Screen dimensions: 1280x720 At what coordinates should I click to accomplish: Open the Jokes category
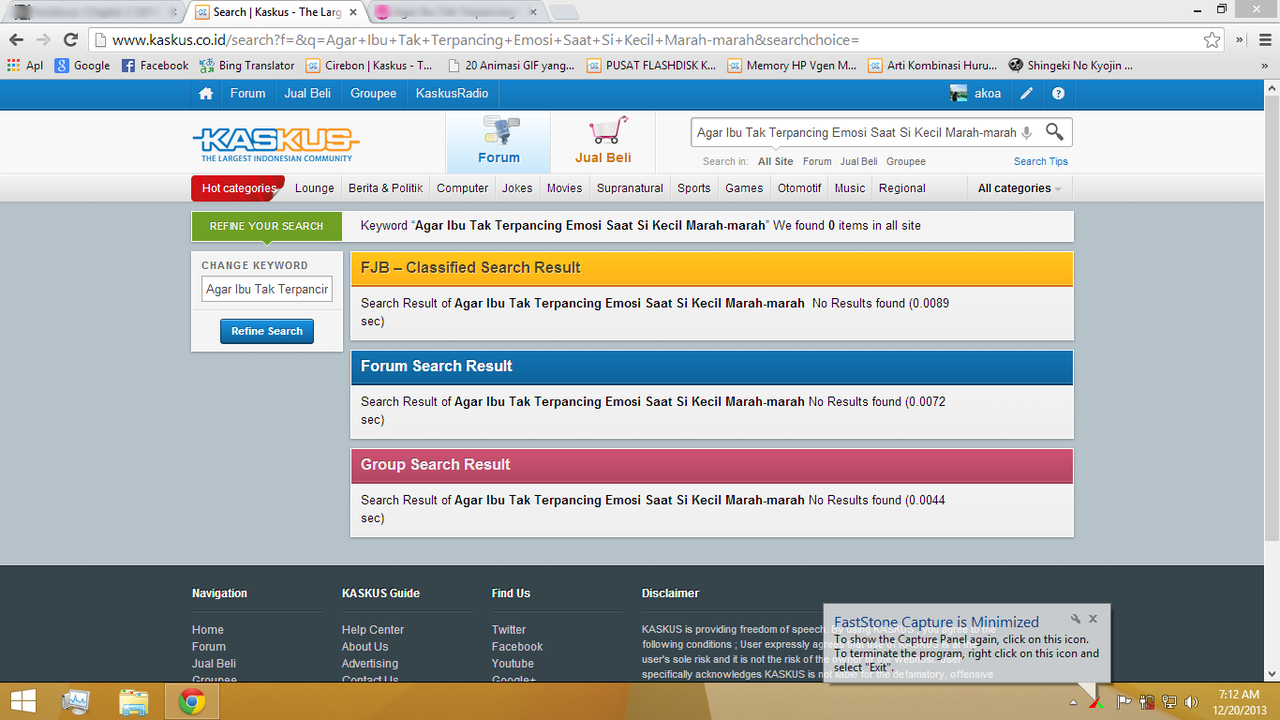click(517, 188)
